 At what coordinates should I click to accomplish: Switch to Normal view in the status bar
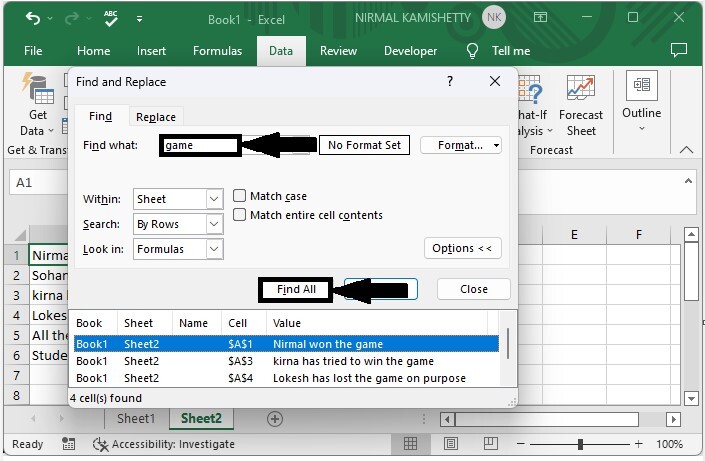[410, 444]
